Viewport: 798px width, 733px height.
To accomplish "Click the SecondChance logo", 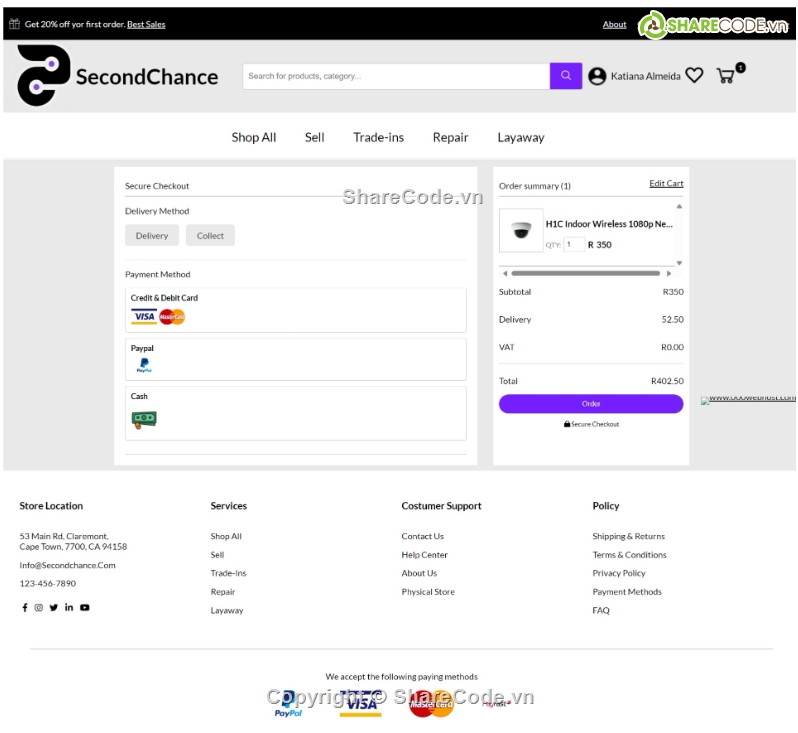I will click(118, 76).
